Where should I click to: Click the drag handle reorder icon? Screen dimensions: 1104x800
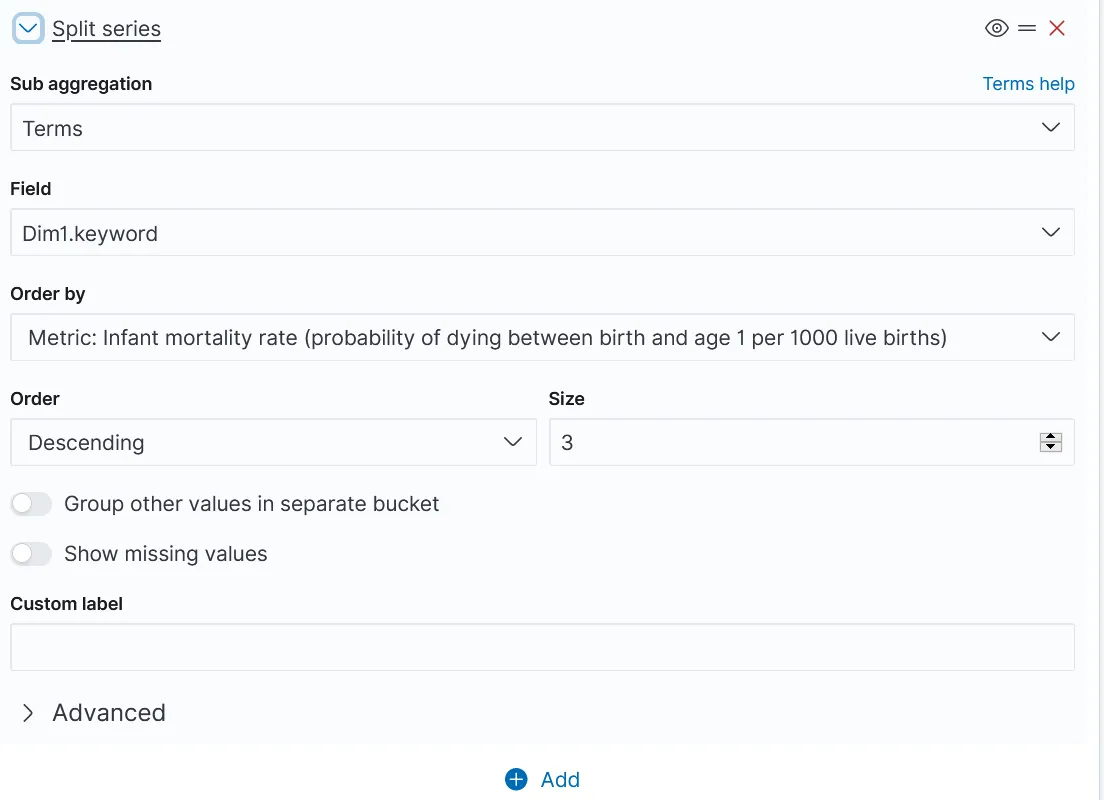coord(1027,28)
